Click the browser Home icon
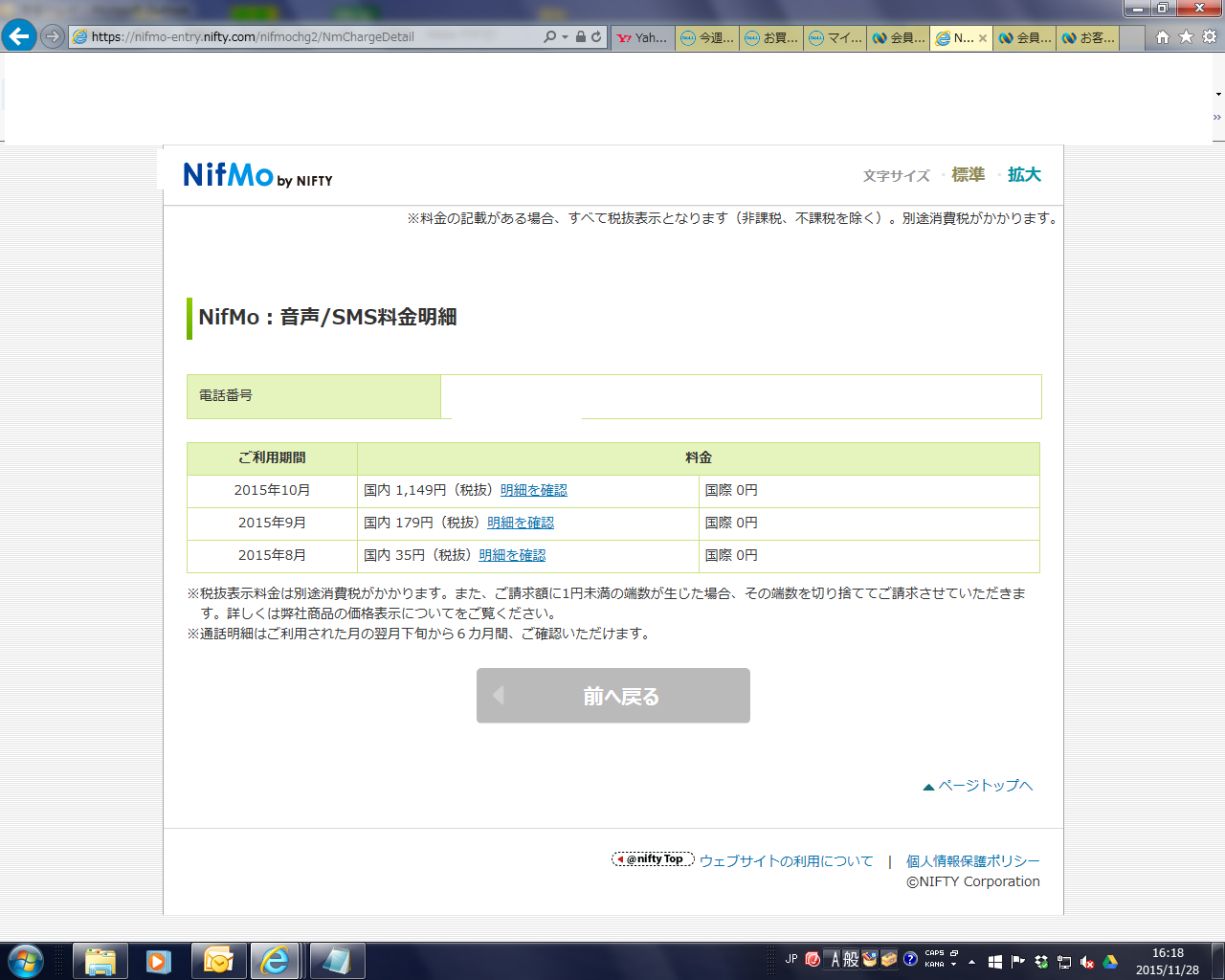Screen dimensions: 1225x980 1162,36
